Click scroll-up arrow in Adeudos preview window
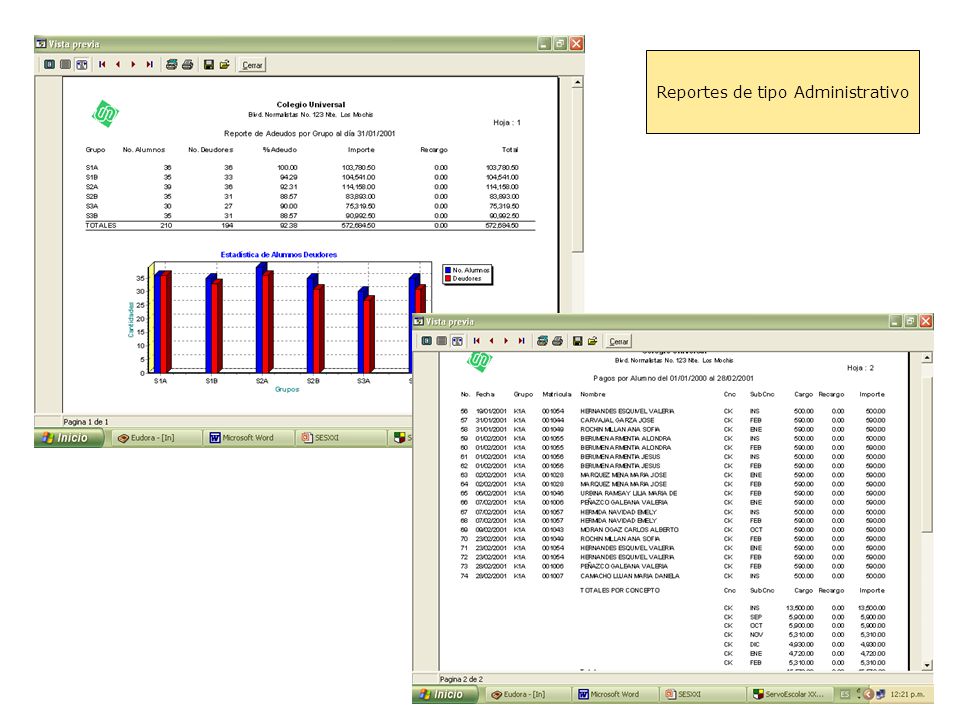960x720 pixels. point(577,82)
